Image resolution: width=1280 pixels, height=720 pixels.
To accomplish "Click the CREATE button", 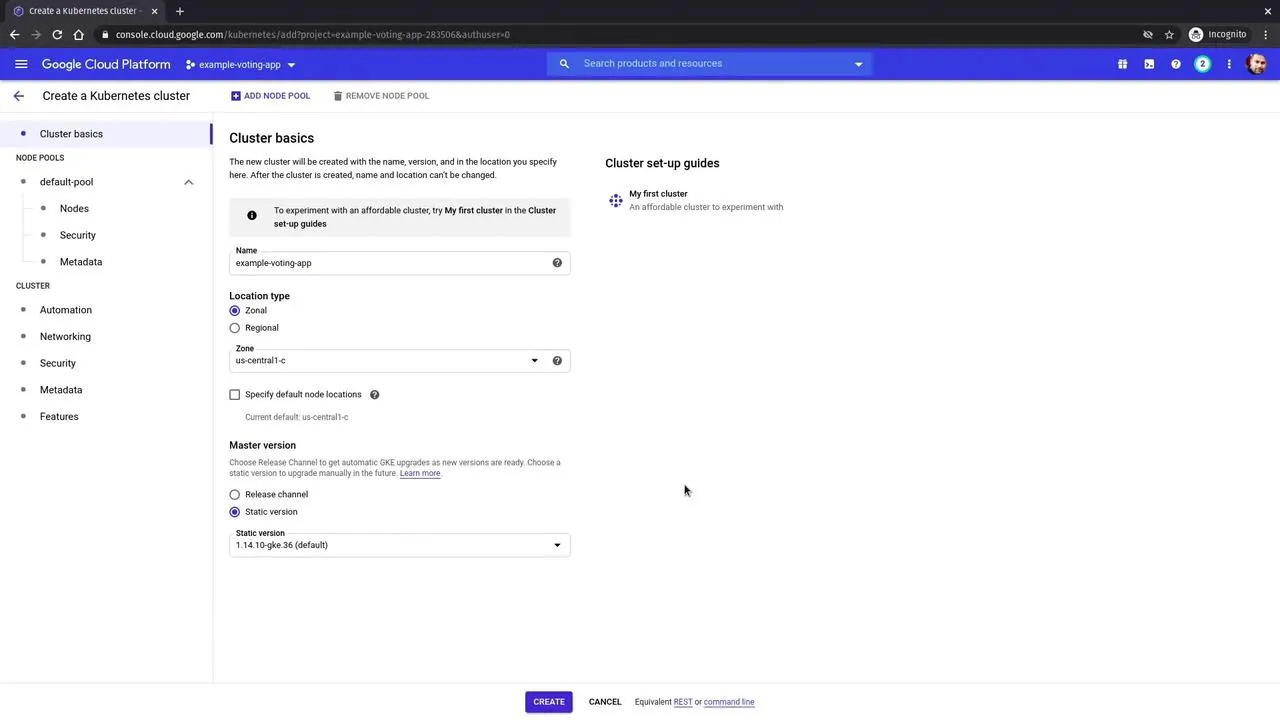I will coord(548,701).
